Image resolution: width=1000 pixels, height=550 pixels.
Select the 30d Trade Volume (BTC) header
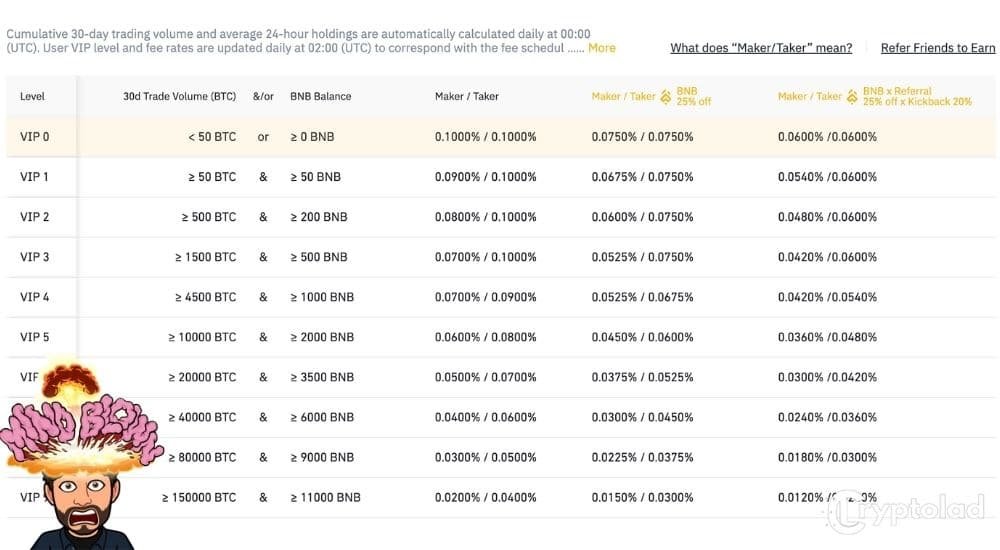179,96
